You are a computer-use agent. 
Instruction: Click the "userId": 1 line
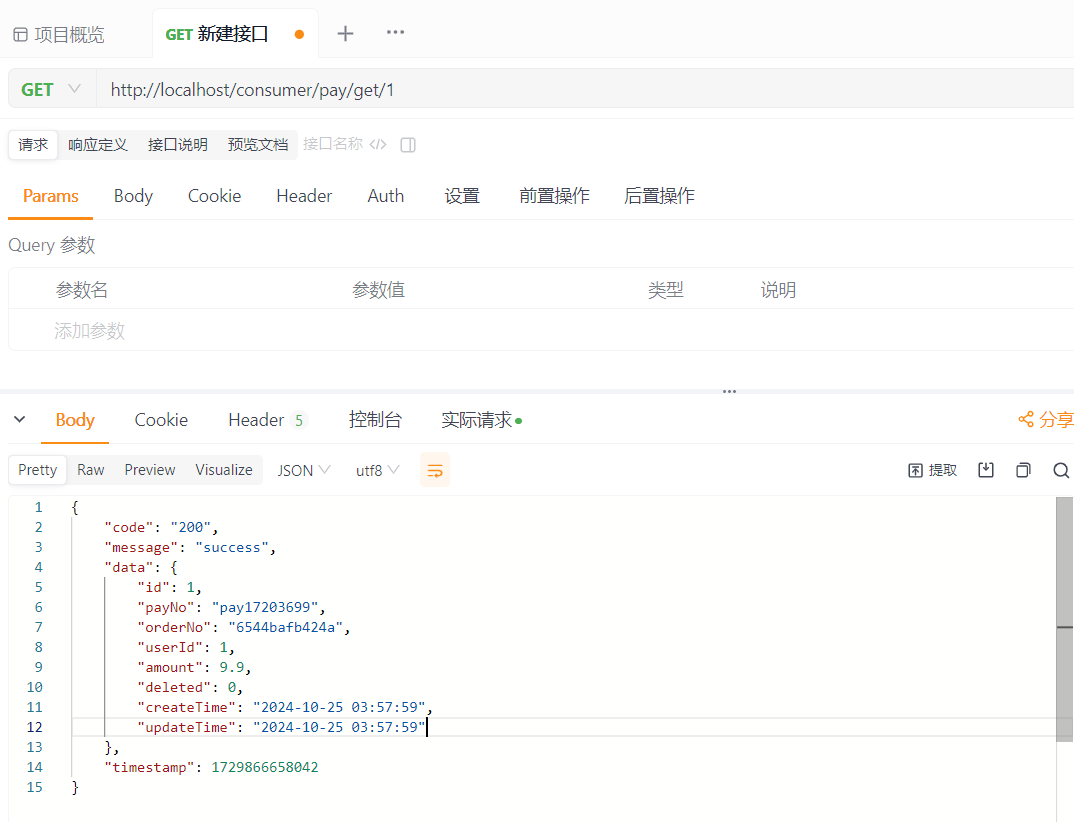click(x=186, y=647)
